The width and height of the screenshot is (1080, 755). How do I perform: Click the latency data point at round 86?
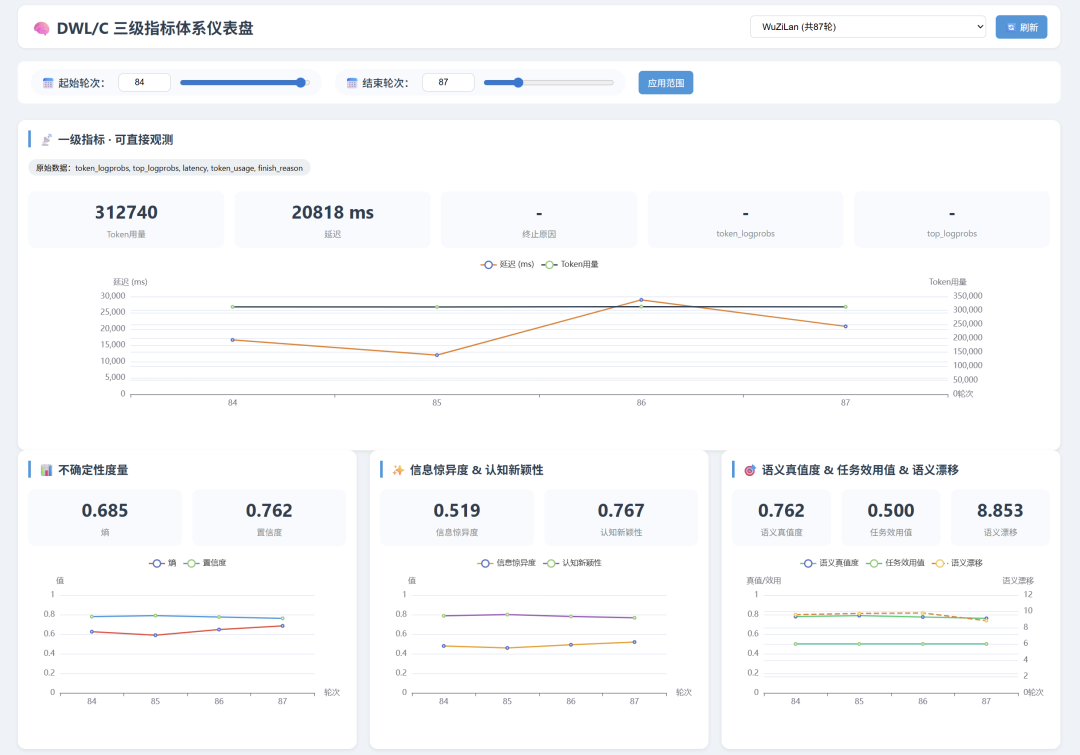[x=641, y=300]
